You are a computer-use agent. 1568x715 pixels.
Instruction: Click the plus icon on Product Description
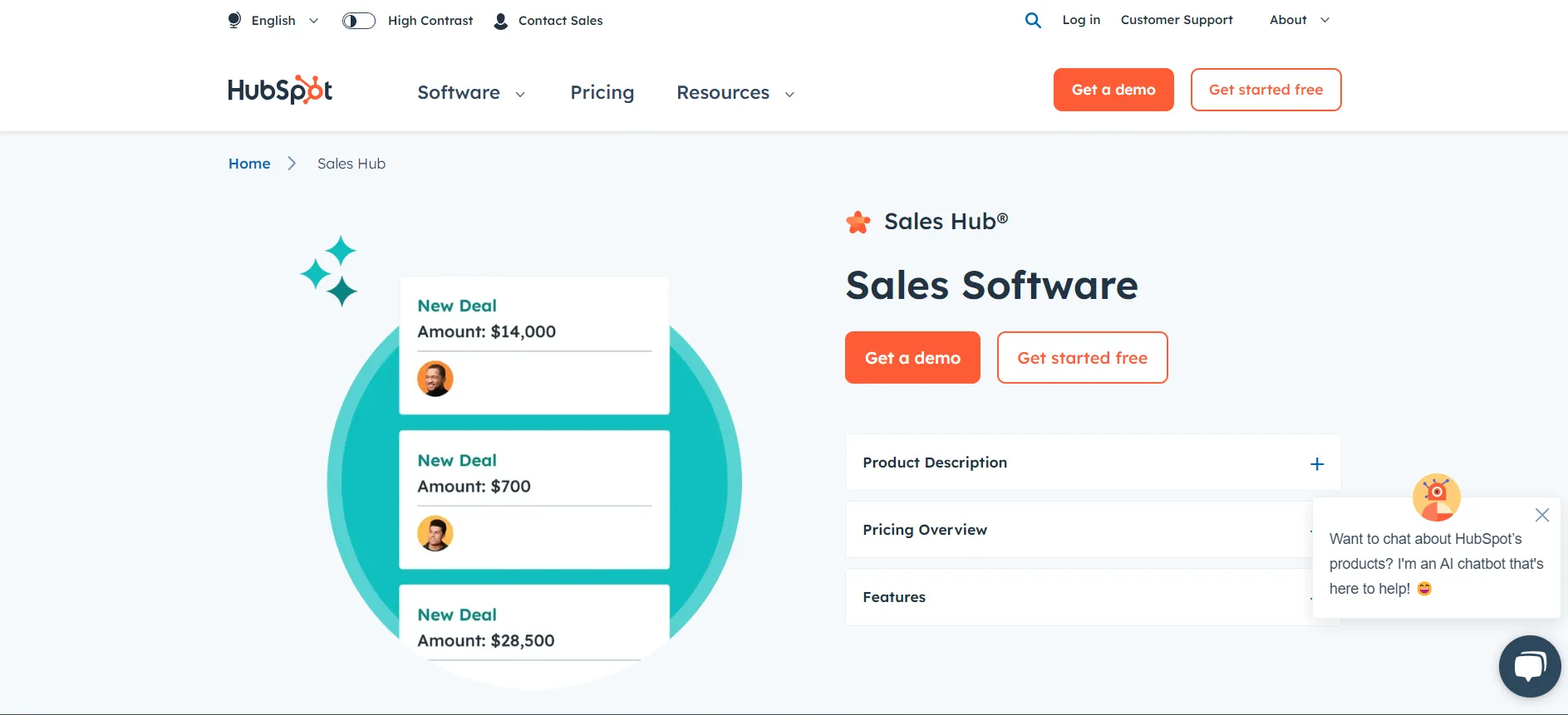tap(1317, 464)
